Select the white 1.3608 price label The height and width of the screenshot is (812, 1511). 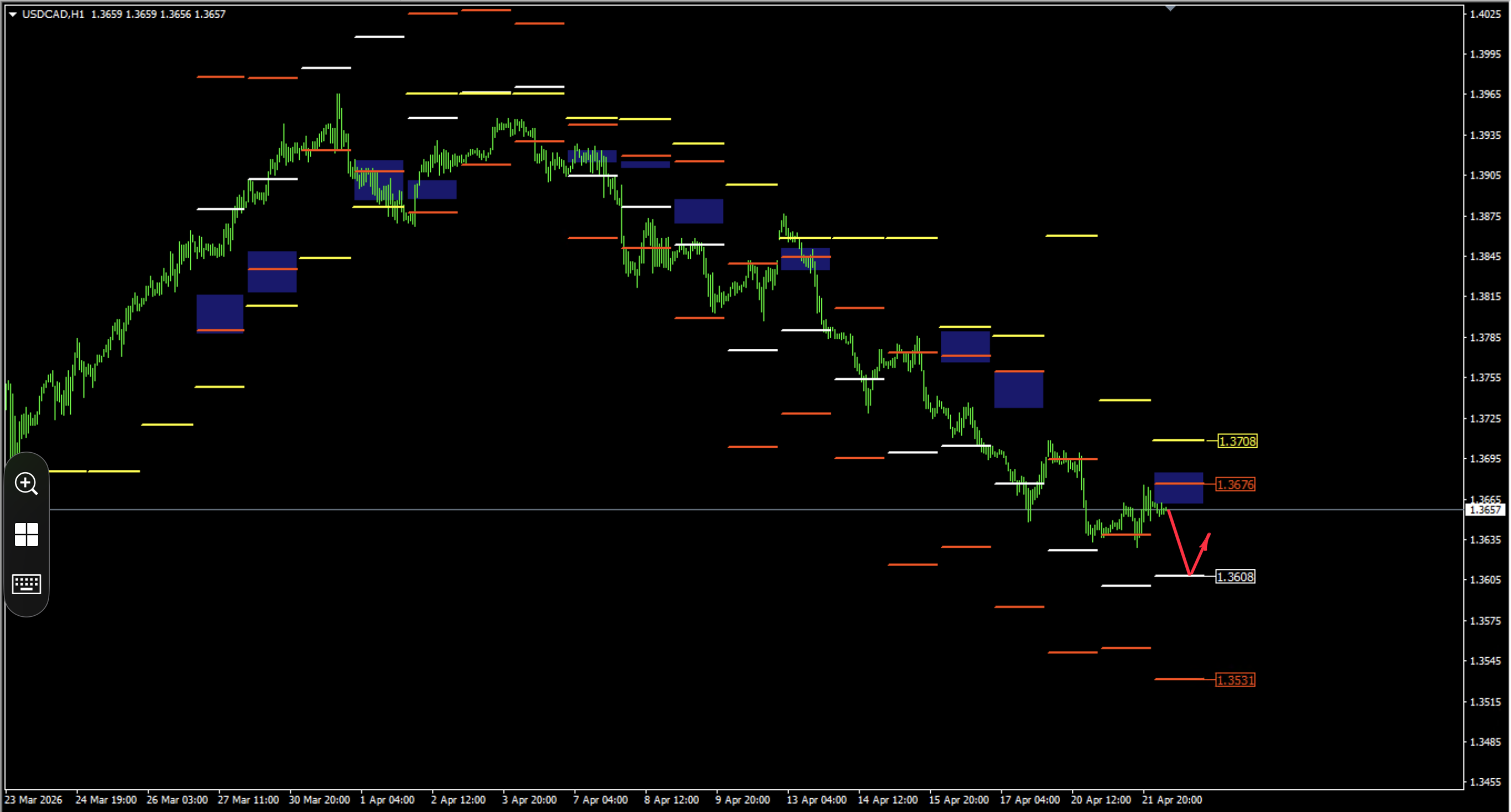coord(1234,577)
